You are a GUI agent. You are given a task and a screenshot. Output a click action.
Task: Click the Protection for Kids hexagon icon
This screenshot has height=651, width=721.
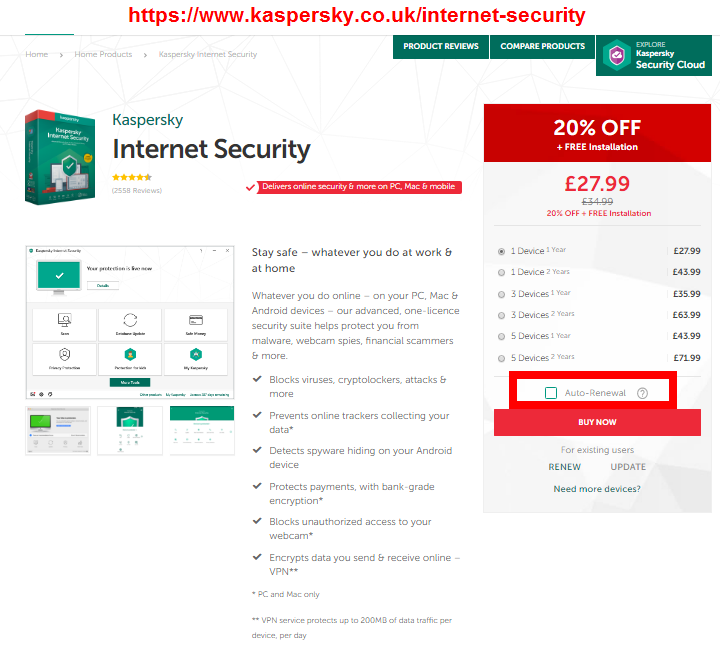[x=130, y=354]
